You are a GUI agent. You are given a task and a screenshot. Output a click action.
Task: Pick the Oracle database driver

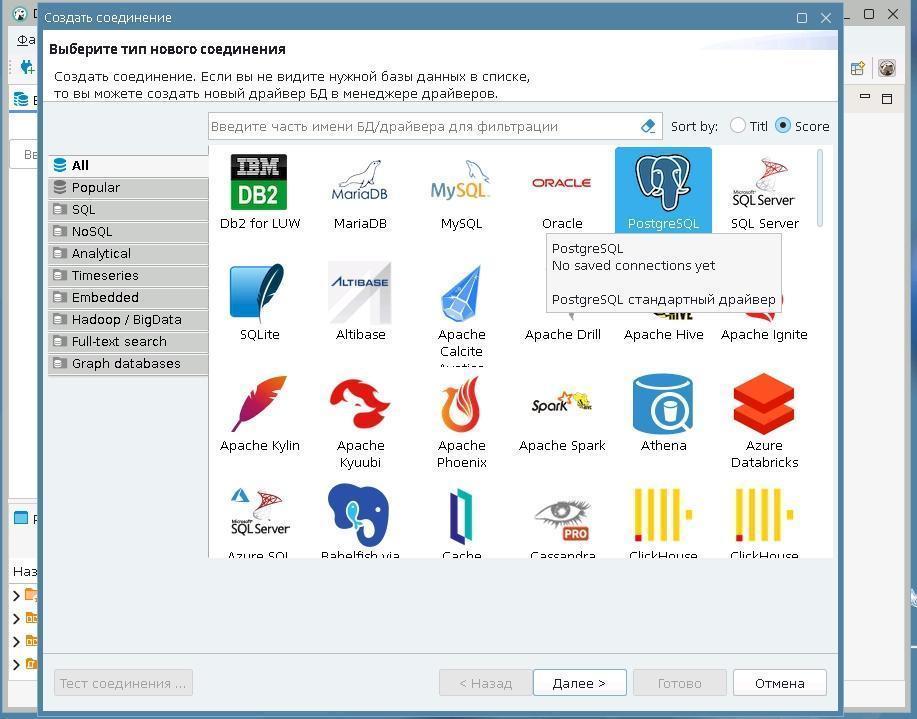pyautogui.click(x=562, y=183)
